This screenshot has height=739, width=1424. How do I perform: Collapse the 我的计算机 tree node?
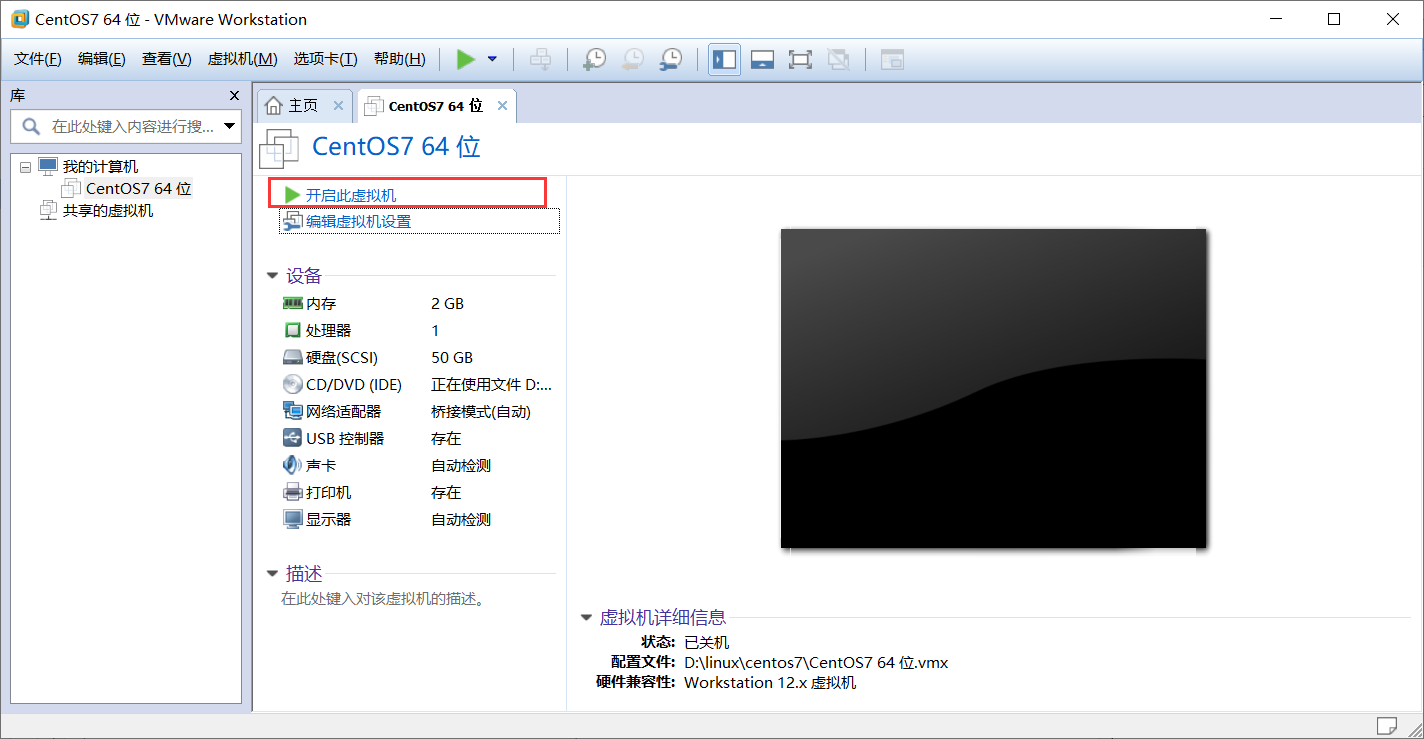tap(25, 167)
